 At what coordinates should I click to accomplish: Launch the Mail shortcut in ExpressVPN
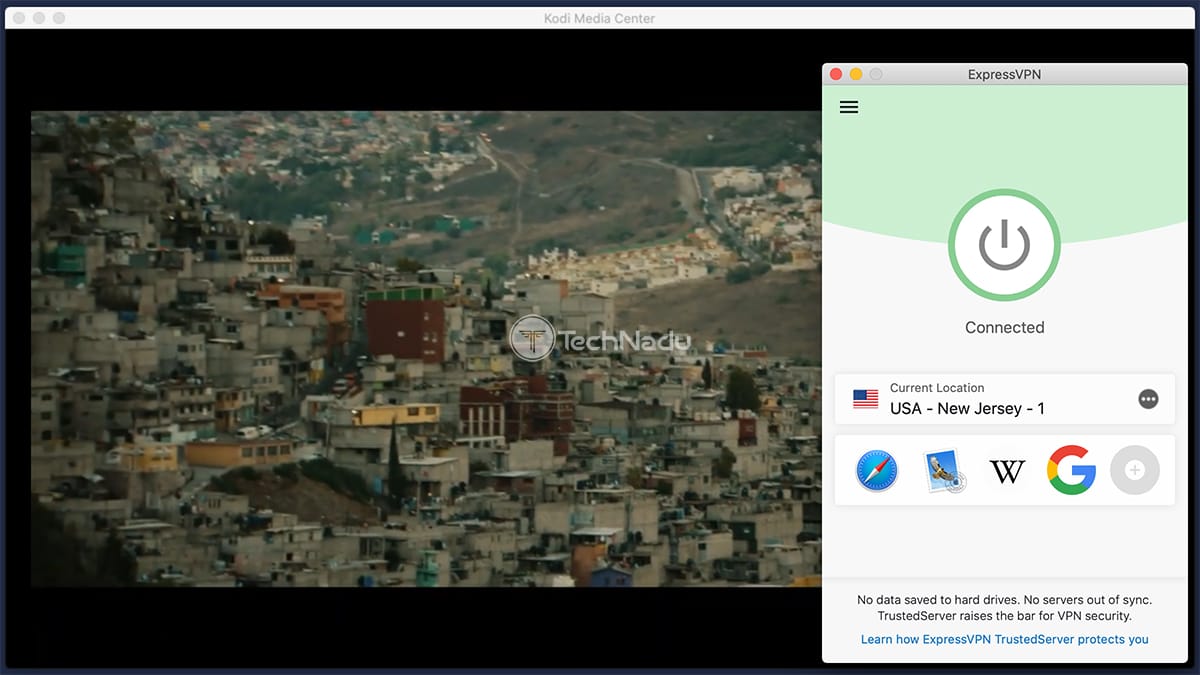(x=944, y=470)
